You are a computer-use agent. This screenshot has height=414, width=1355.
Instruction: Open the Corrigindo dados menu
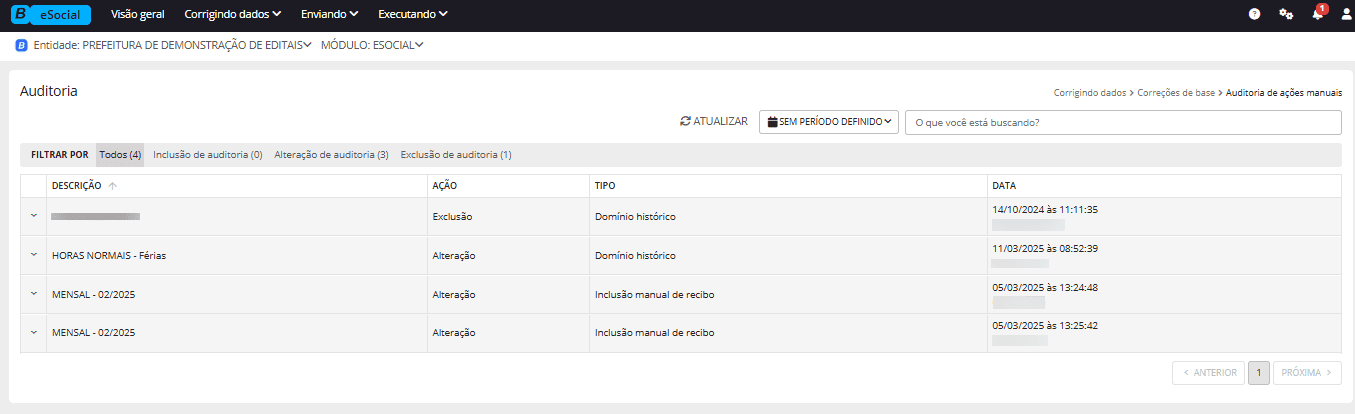tap(232, 14)
